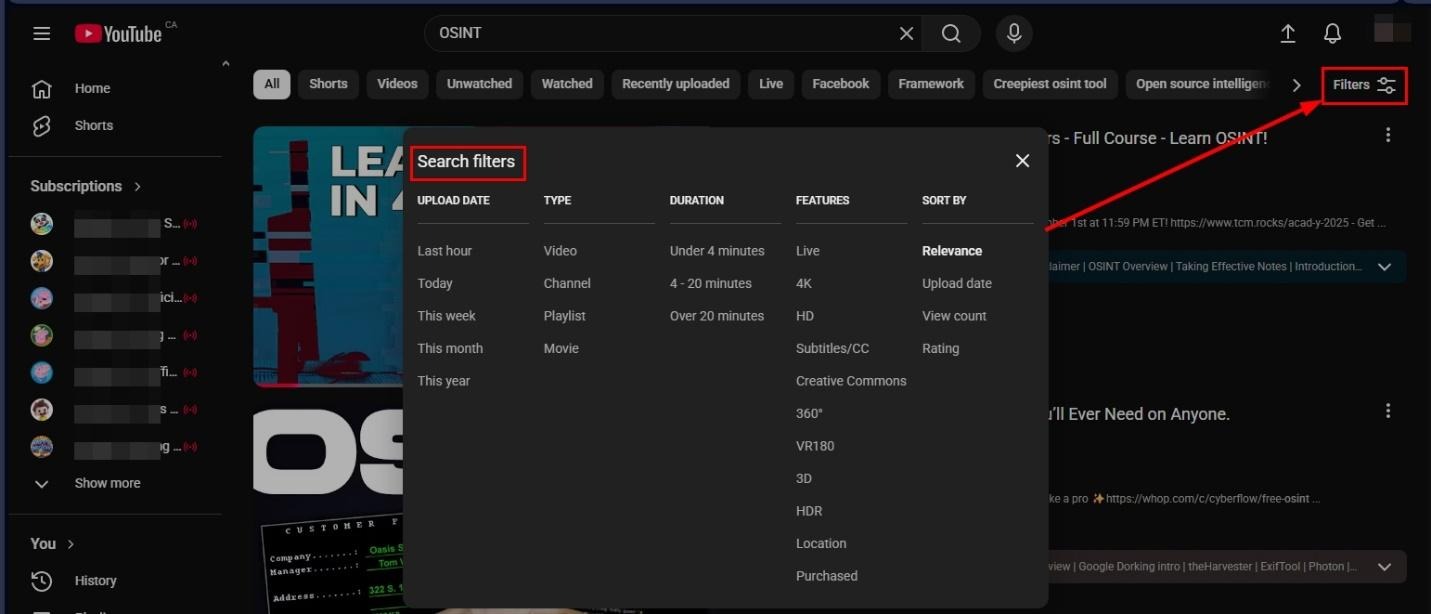Open the Create upload icon
Viewport: 1431px width, 614px height.
[x=1288, y=33]
